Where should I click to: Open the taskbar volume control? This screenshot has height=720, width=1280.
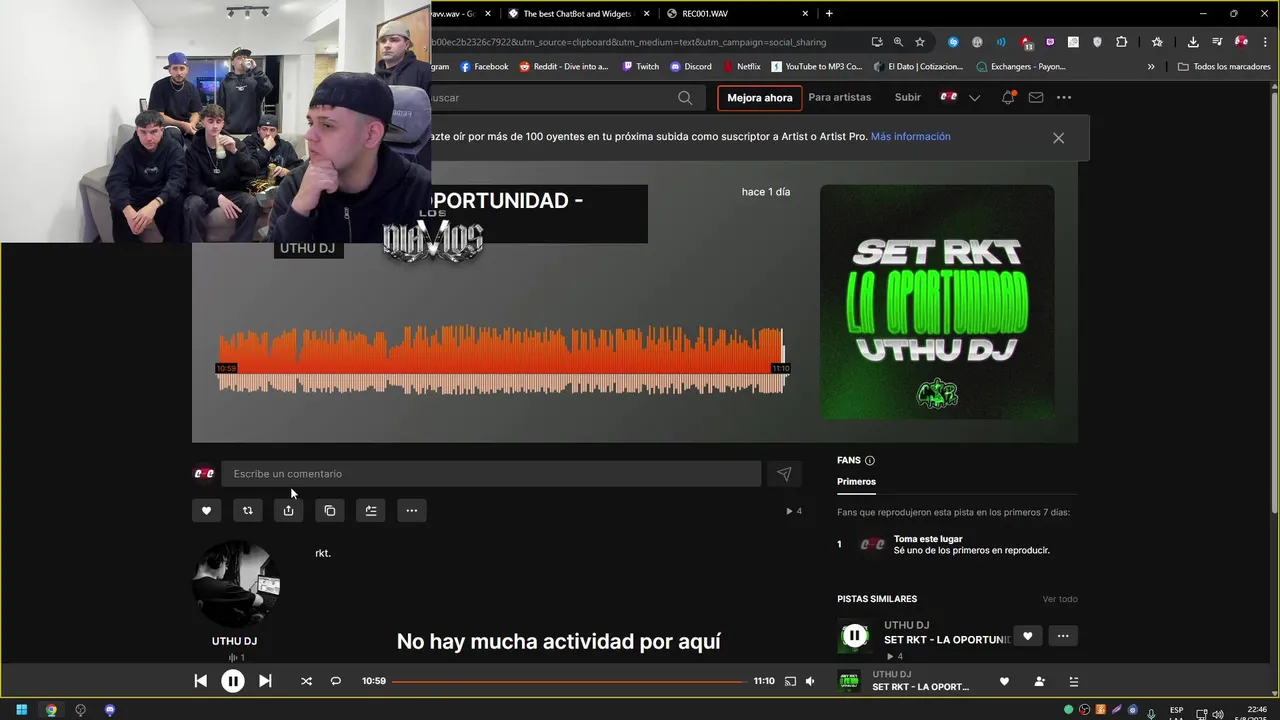pos(1217,714)
